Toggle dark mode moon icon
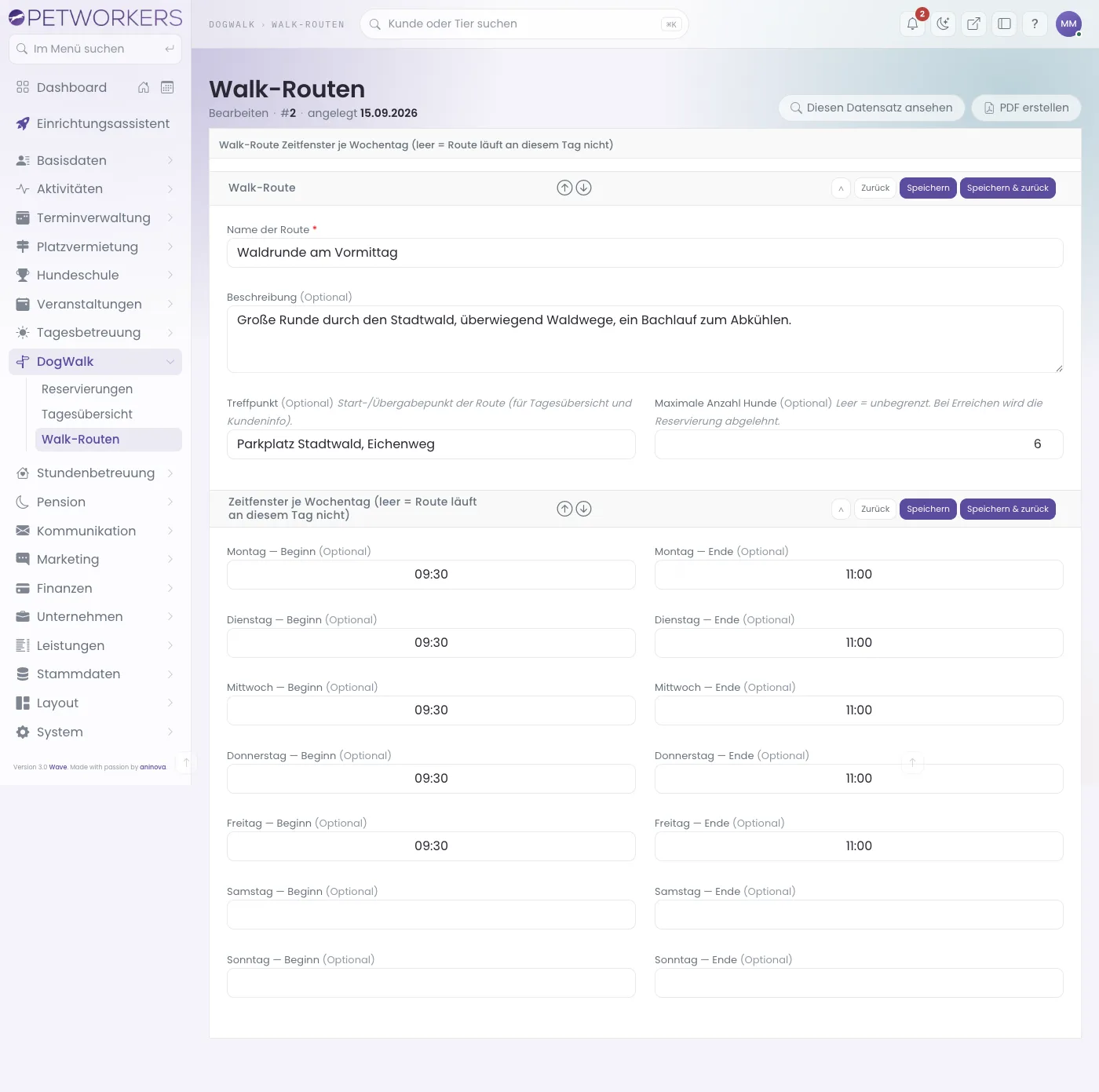Viewport: 1099px width, 1092px height. pyautogui.click(x=943, y=24)
